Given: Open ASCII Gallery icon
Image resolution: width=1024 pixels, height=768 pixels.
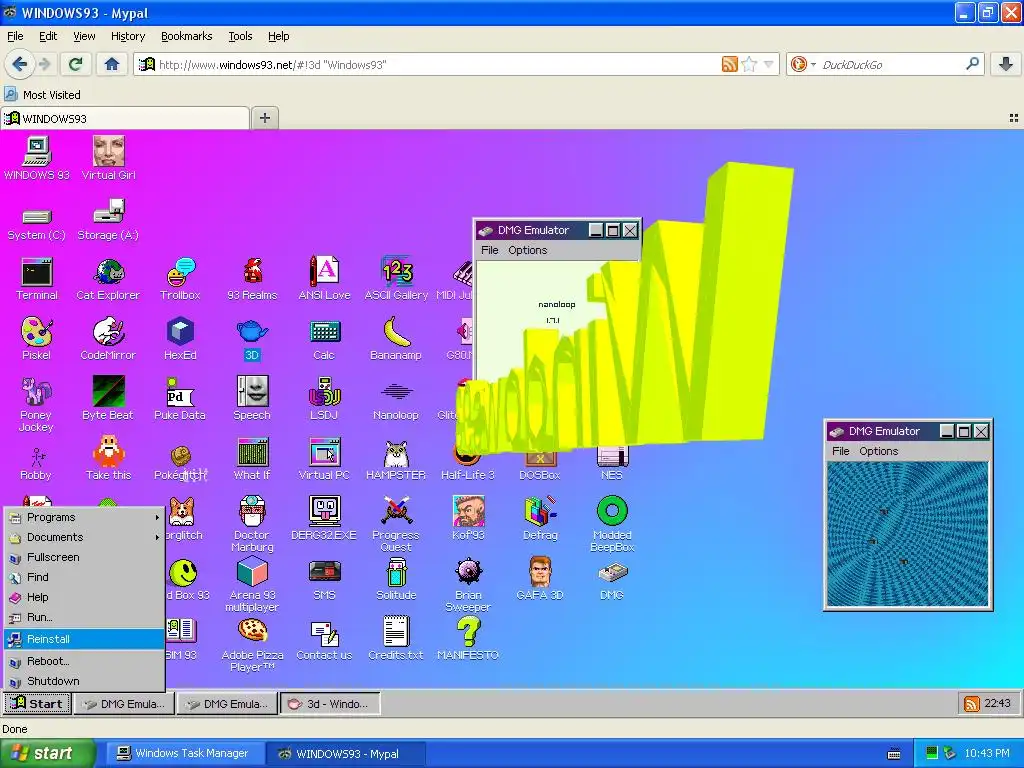Looking at the screenshot, I should [396, 279].
